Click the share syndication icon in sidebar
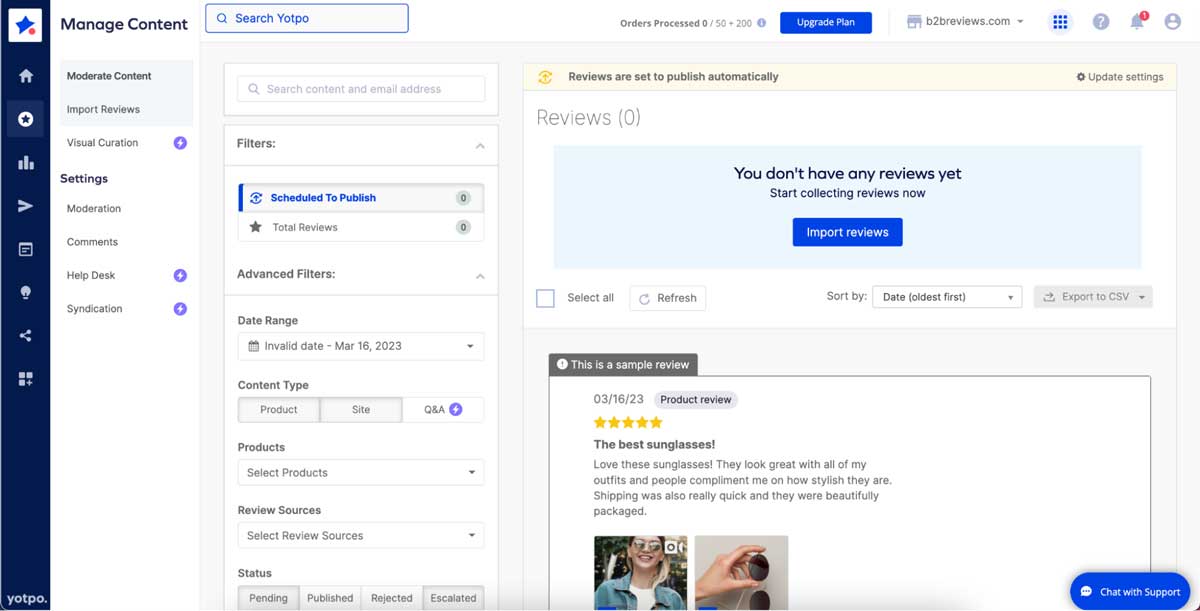The height and width of the screenshot is (611, 1200). [x=25, y=335]
